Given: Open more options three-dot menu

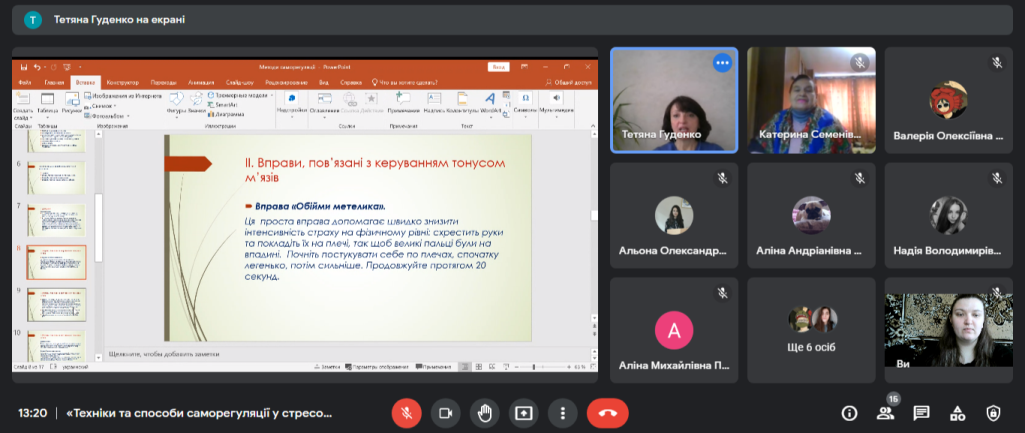Looking at the screenshot, I should [564, 412].
